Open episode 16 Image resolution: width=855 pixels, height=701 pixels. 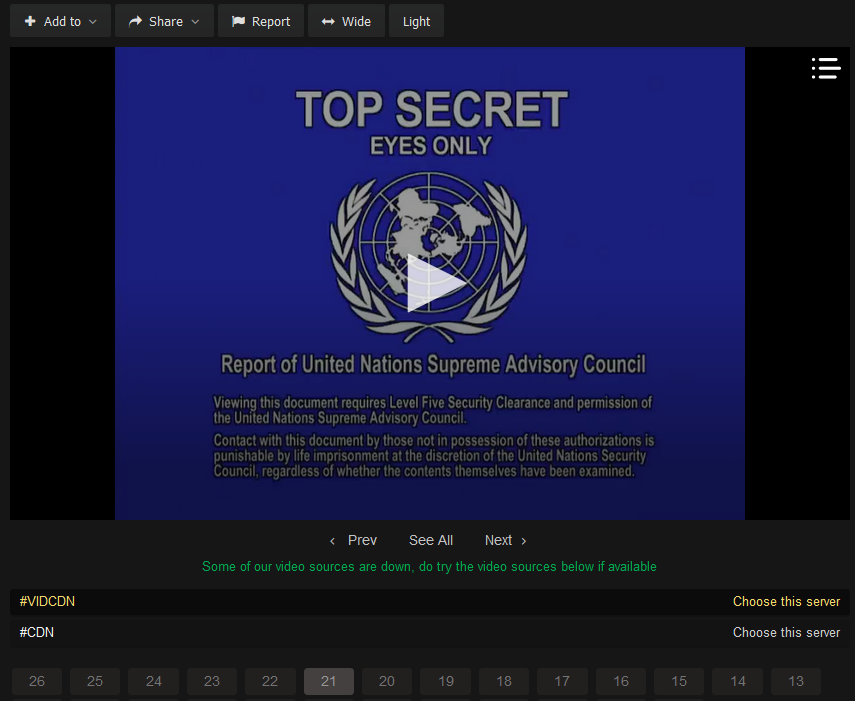click(x=621, y=681)
